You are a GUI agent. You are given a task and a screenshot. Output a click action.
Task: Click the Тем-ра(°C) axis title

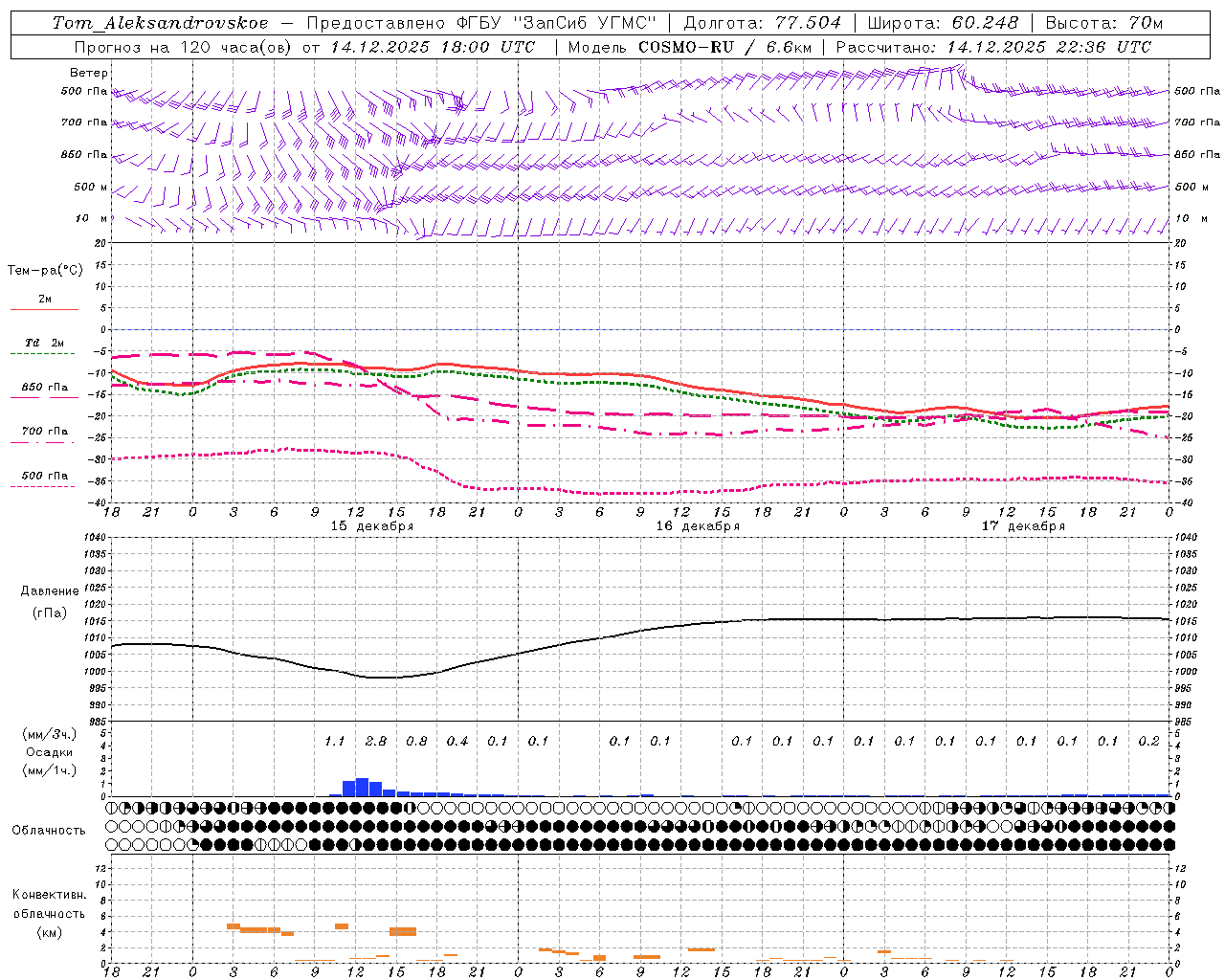pos(45,271)
